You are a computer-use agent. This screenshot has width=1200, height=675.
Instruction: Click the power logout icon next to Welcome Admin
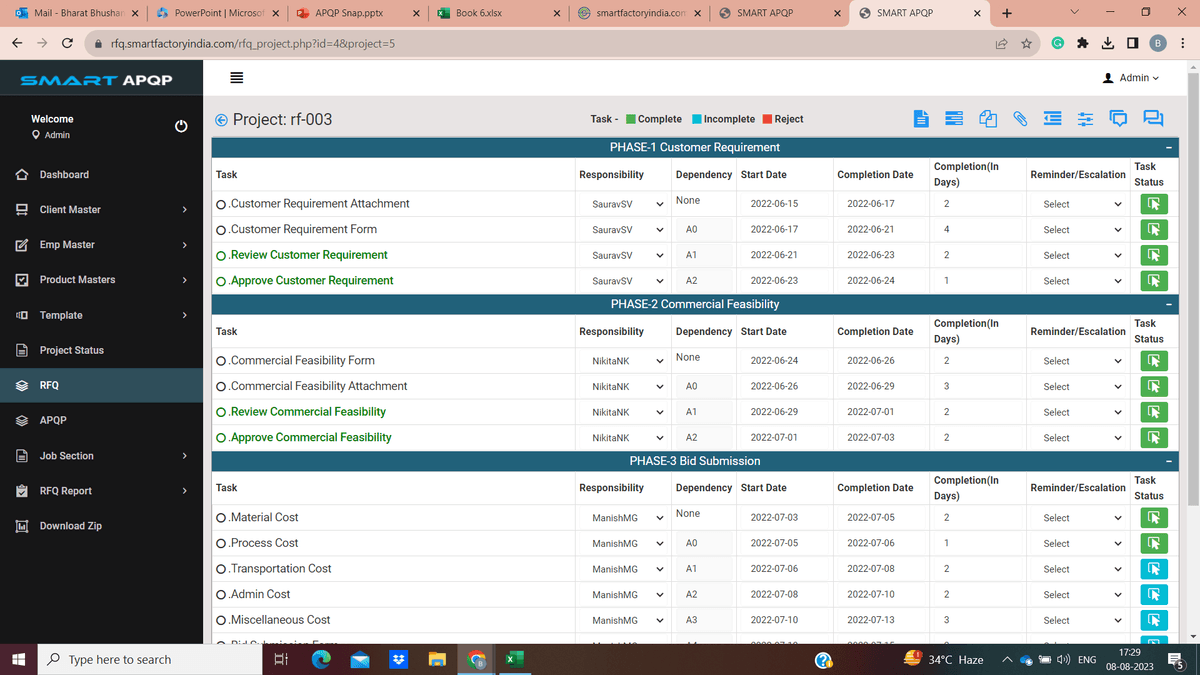pyautogui.click(x=180, y=125)
